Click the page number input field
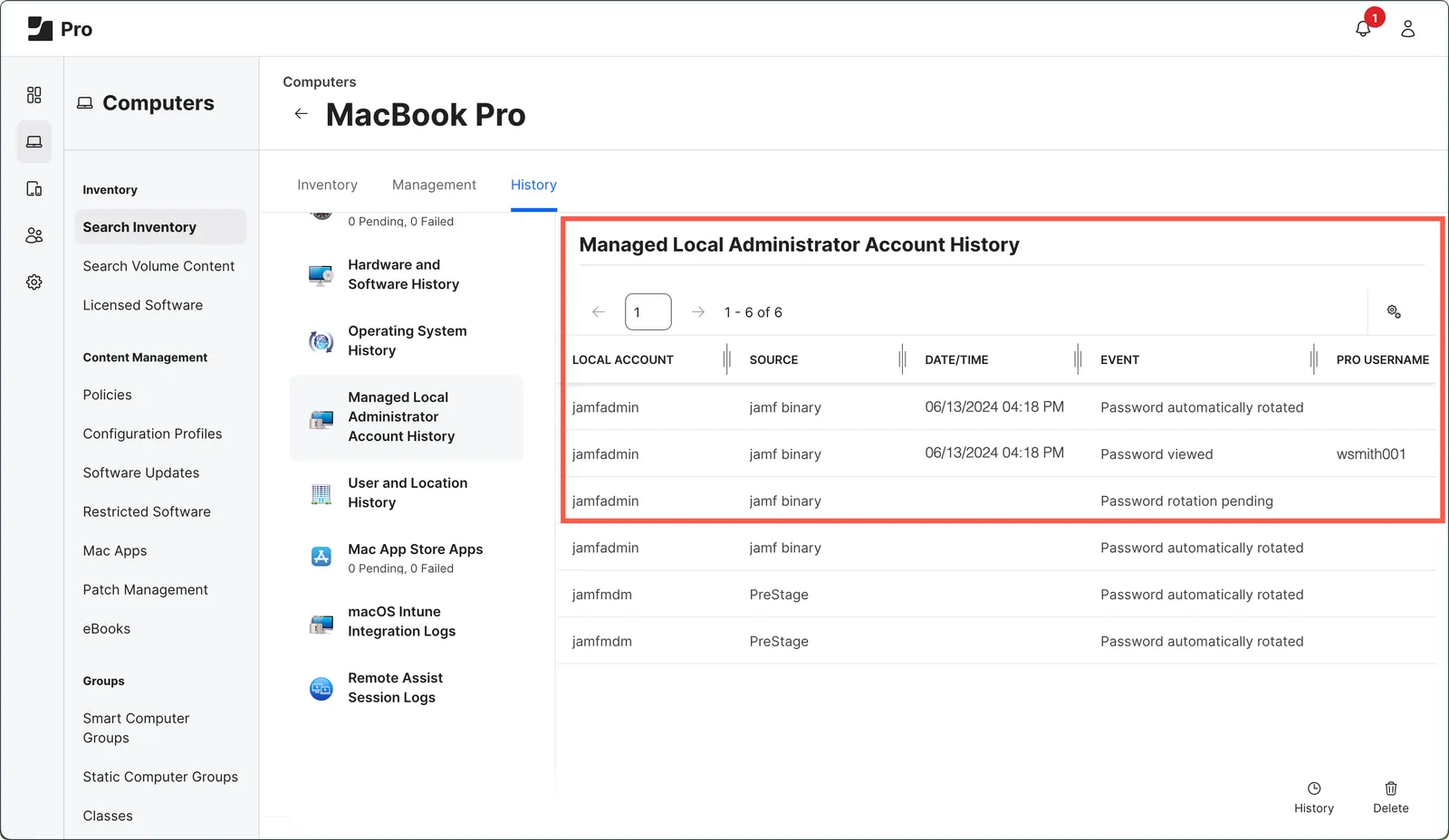This screenshot has width=1449, height=840. tap(648, 311)
